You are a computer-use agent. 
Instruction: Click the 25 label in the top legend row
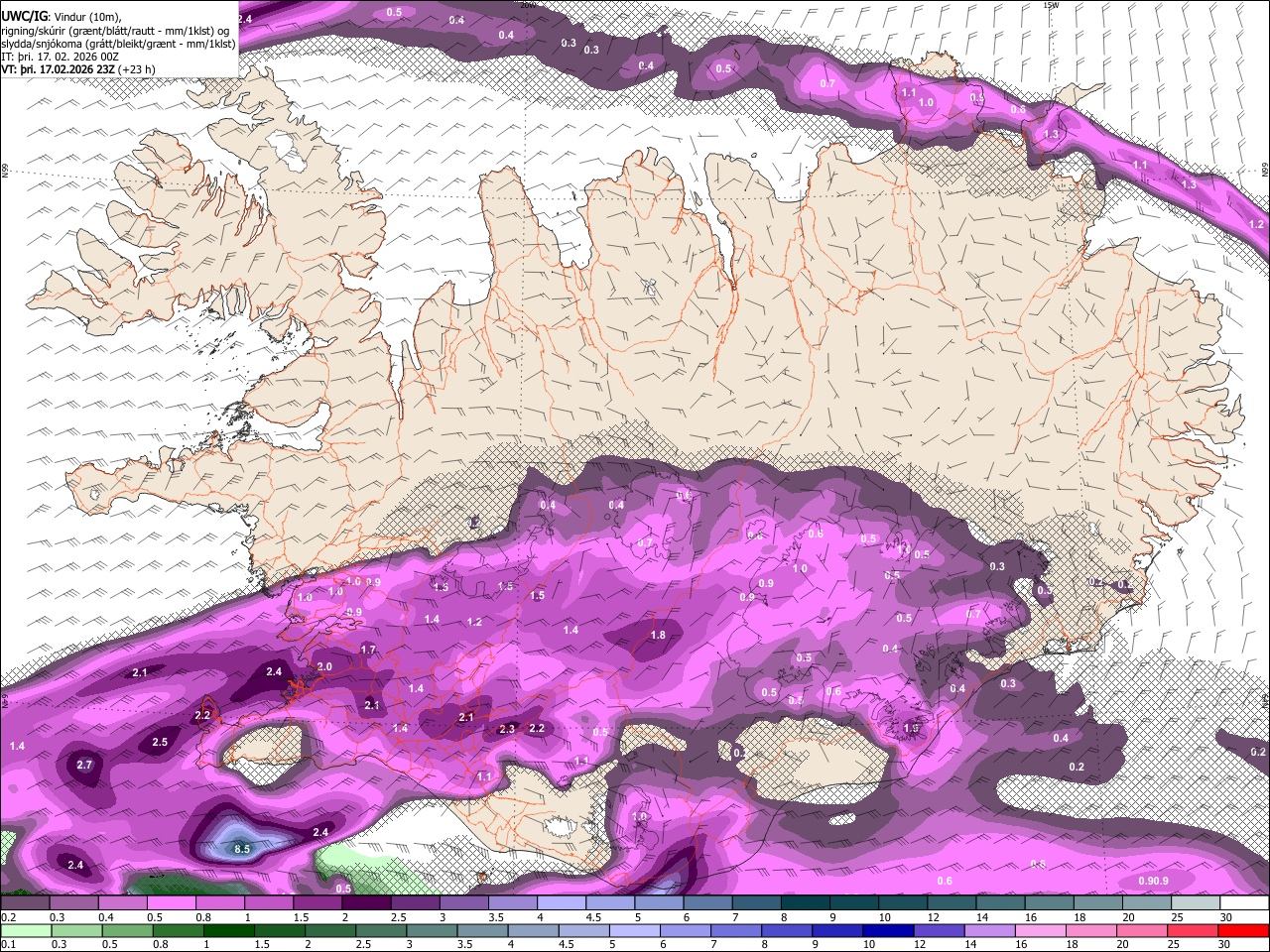click(1178, 917)
